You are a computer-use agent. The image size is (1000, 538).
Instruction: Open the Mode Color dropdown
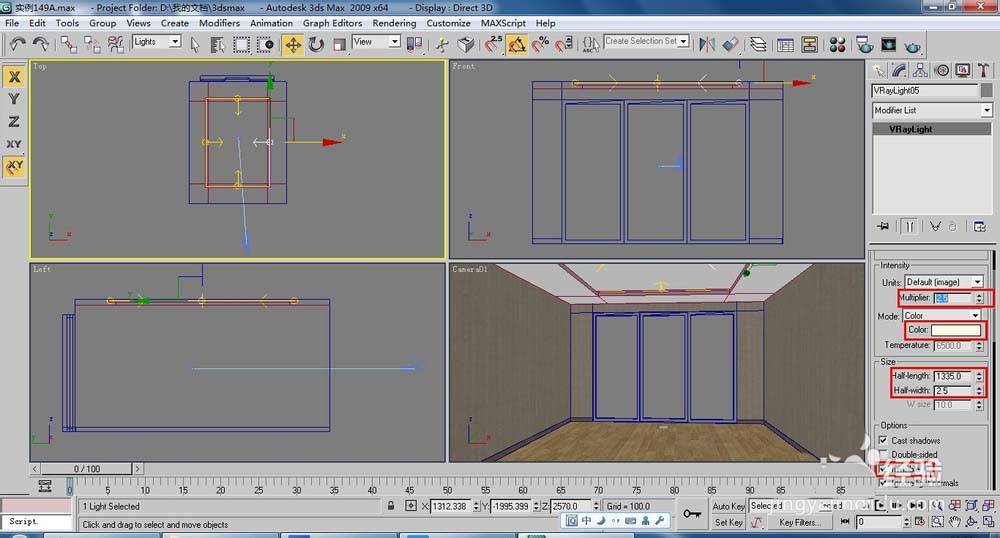[x=941, y=316]
